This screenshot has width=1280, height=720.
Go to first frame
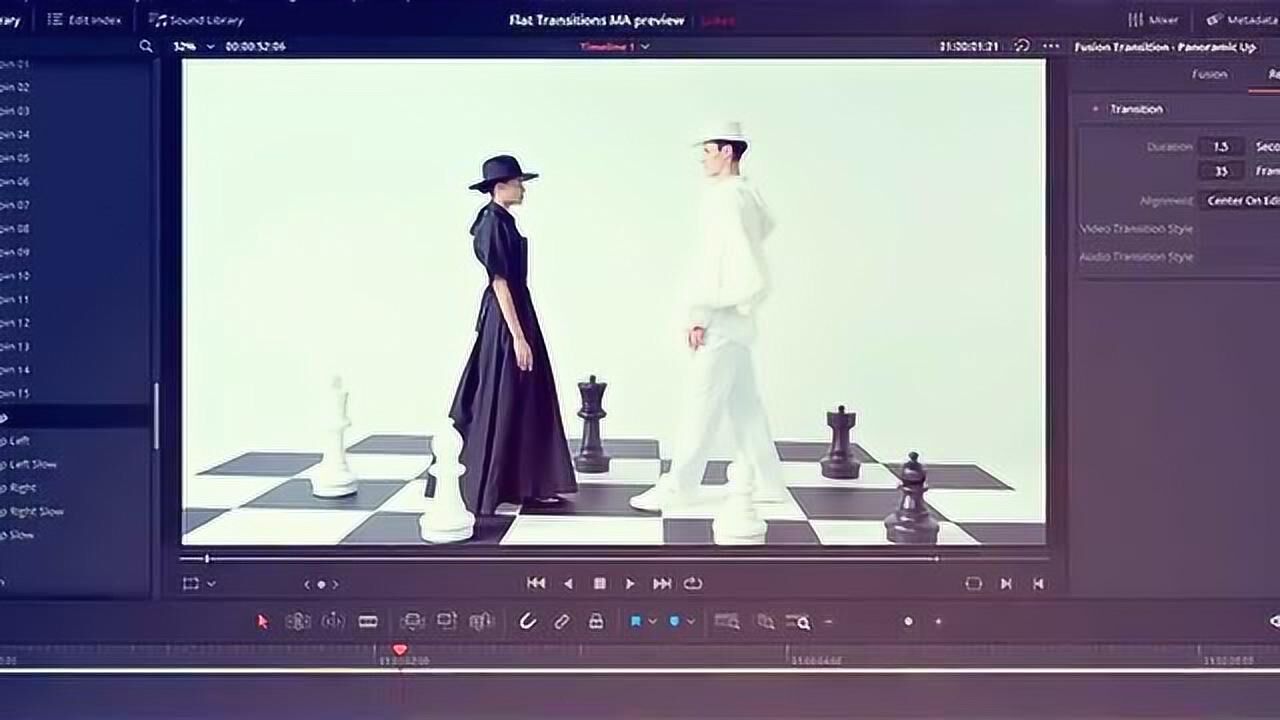pyautogui.click(x=536, y=583)
